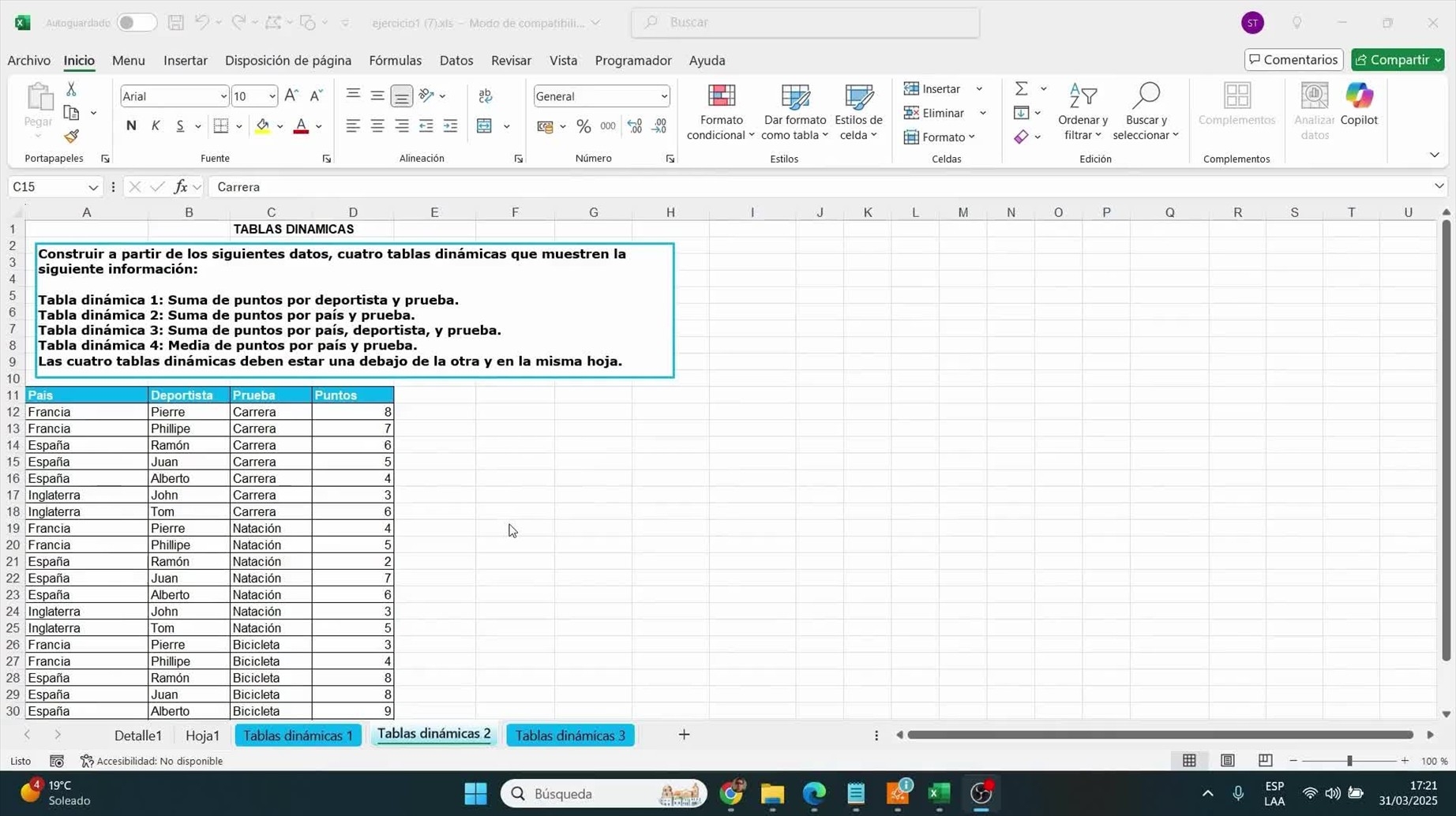
Task: Open the Comentarios pane button
Action: coord(1293,60)
